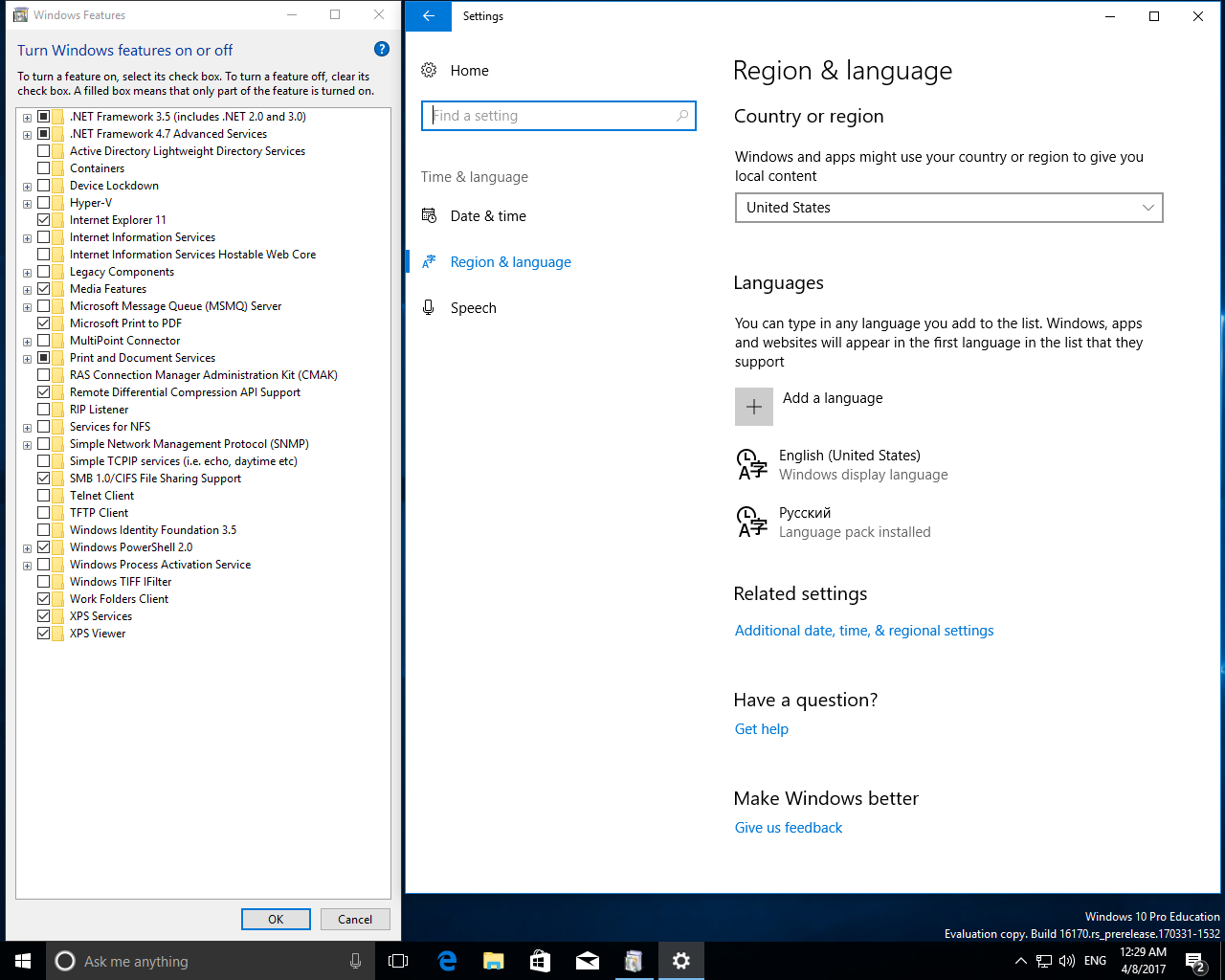Click the English (United States) language icon

point(752,464)
